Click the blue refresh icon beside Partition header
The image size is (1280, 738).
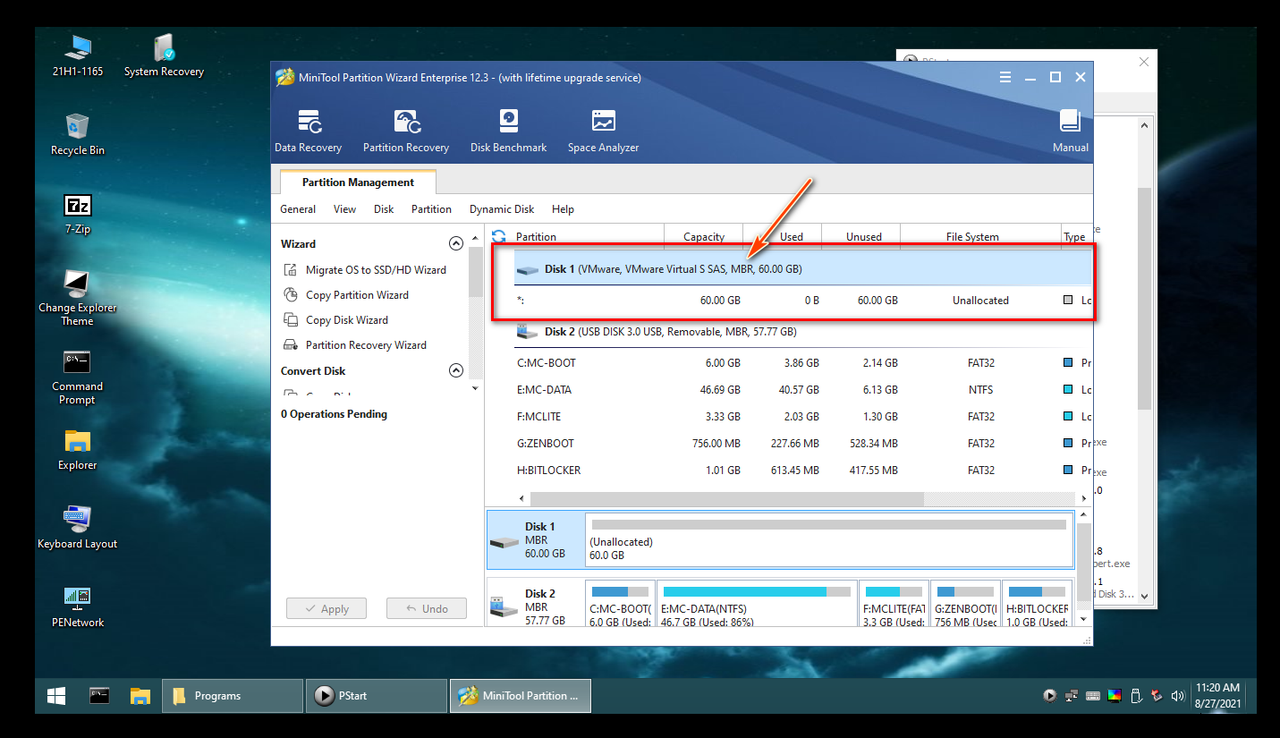[499, 237]
